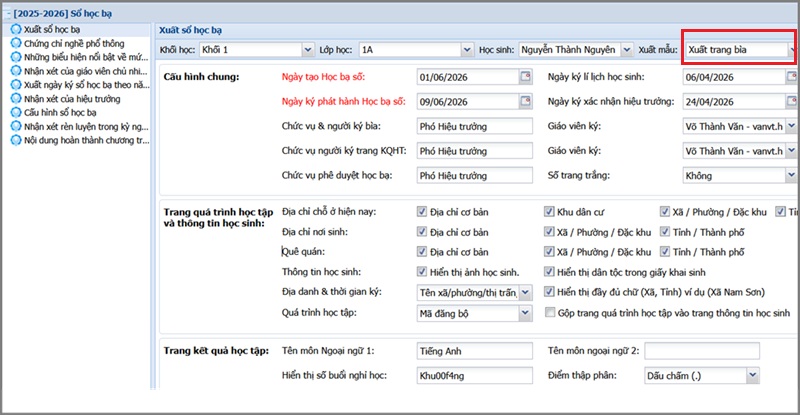The height and width of the screenshot is (415, 800).
Task: Expand the 'Học sinh' dropdown Nguyễn Thành Nguyên
Action: tap(627, 50)
